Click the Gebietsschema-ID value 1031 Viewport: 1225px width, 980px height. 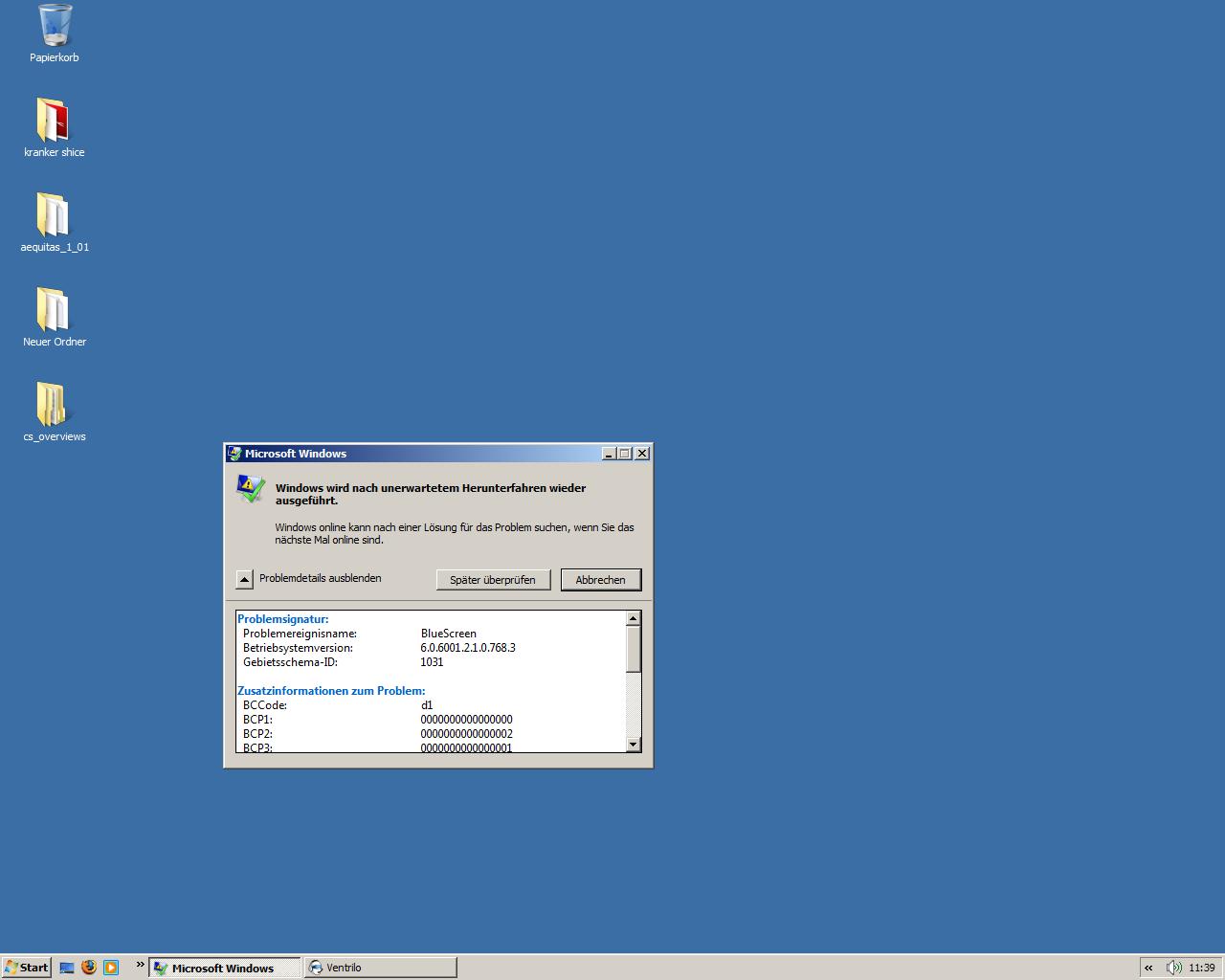[432, 662]
